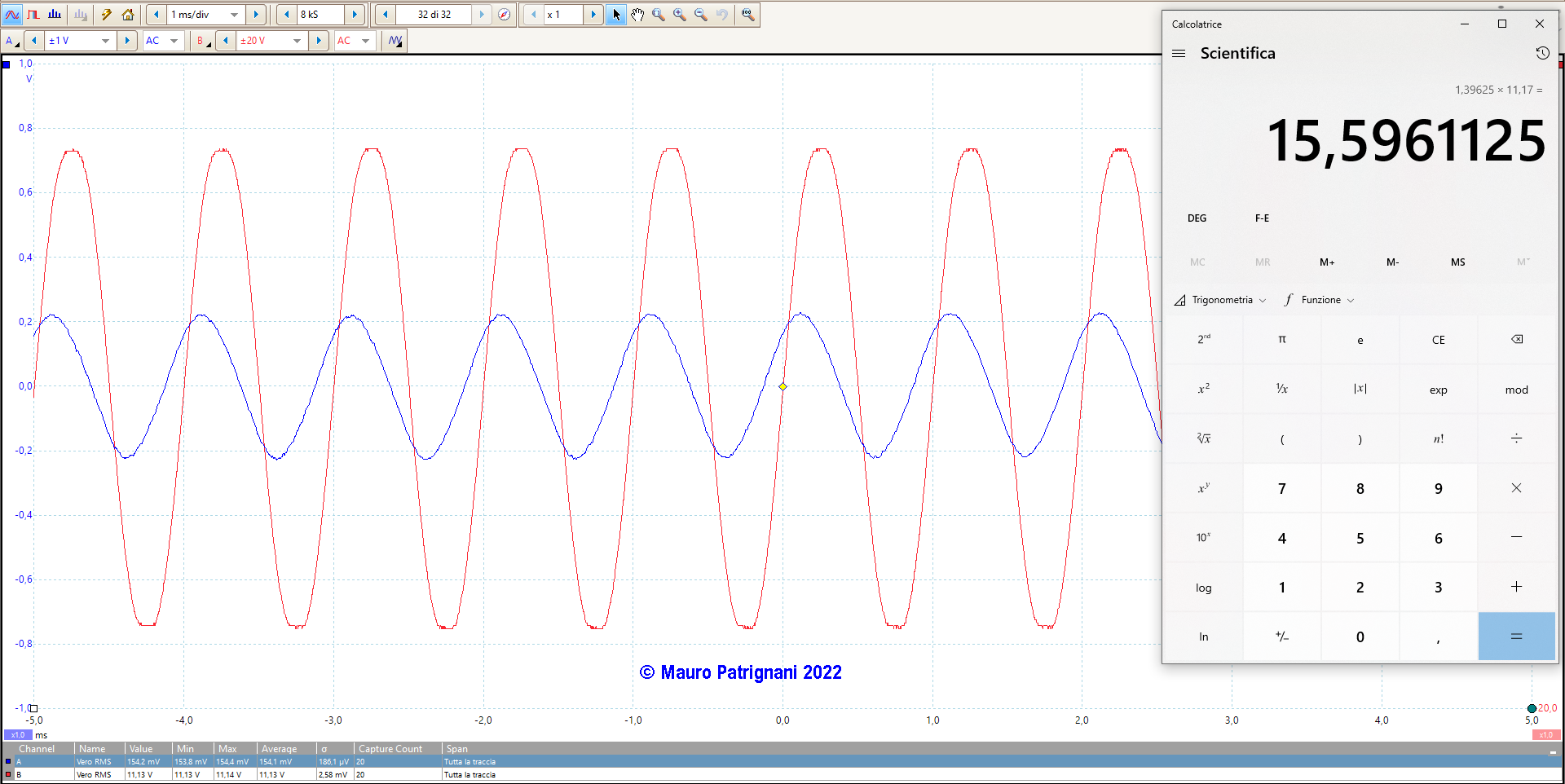Open the buffer navigator compass icon
The width and height of the screenshot is (1565, 784).
pos(505,15)
